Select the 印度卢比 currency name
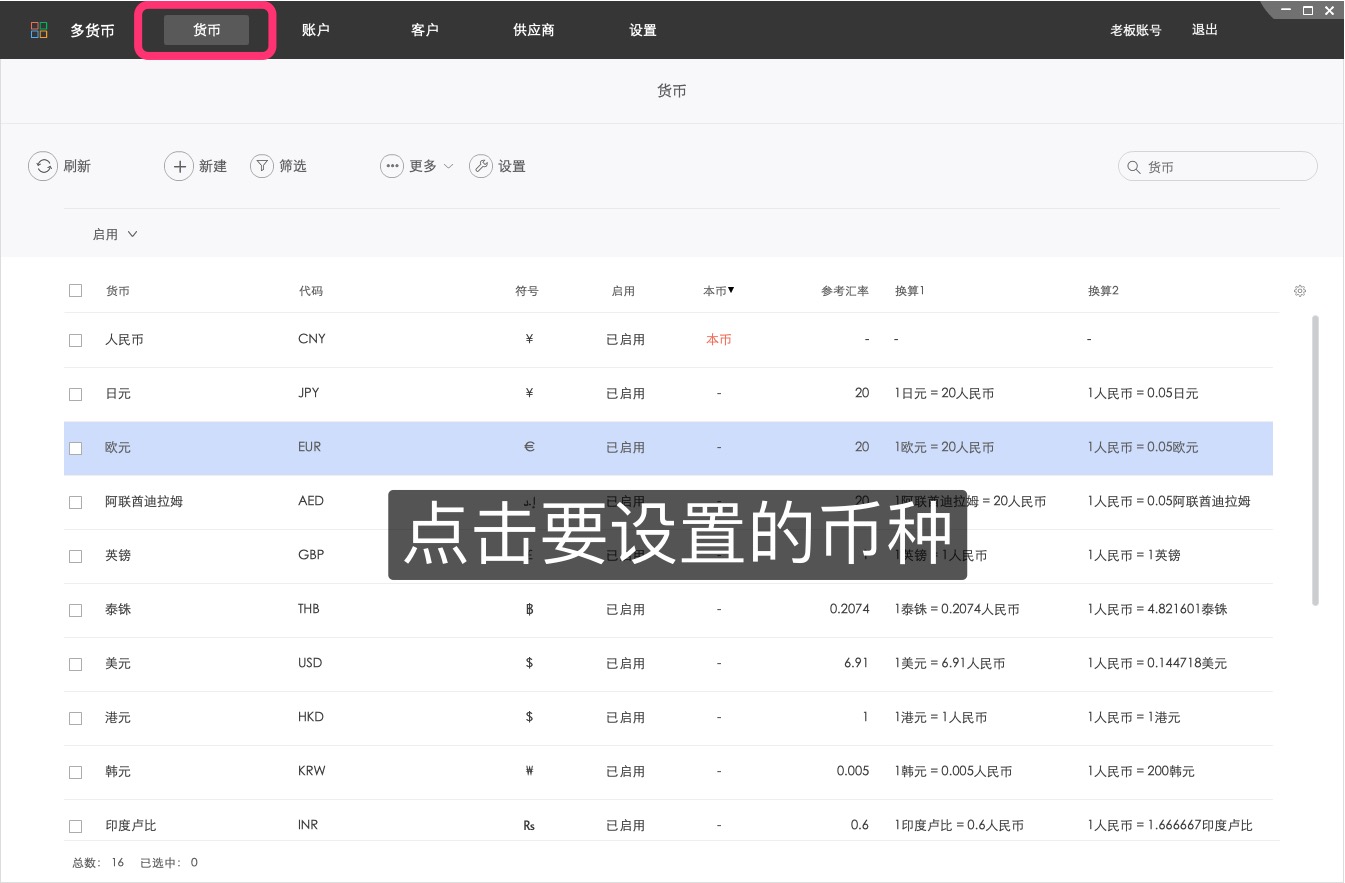The height and width of the screenshot is (883, 1345). pyautogui.click(x=131, y=826)
